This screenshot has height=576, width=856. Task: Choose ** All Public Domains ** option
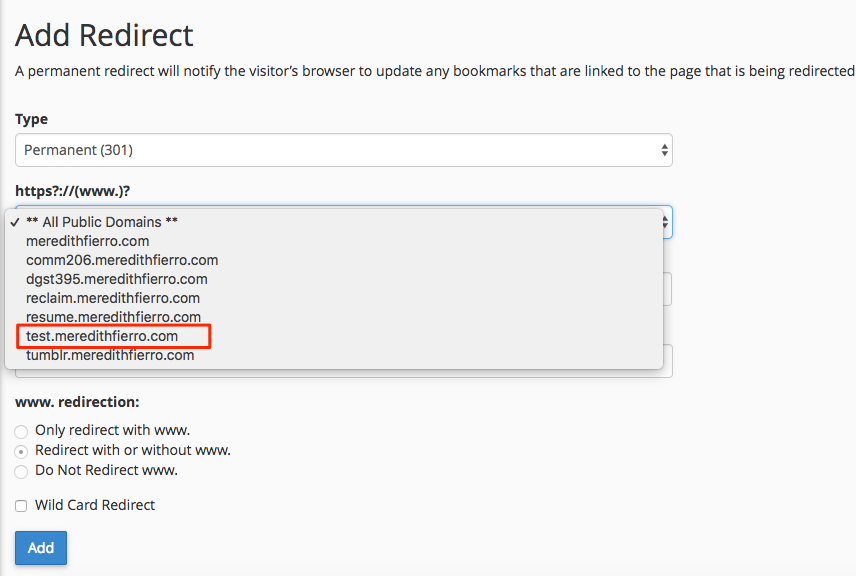tap(102, 222)
